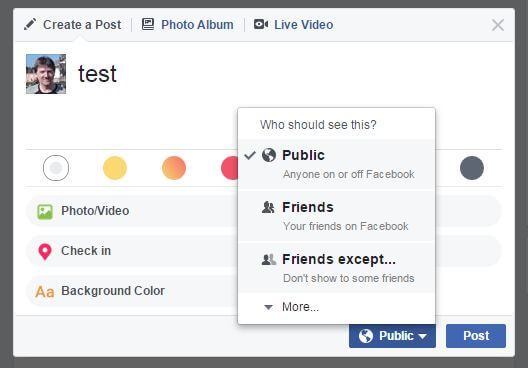Click the Friends except people icon
Image resolution: width=528 pixels, height=368 pixels.
point(269,259)
